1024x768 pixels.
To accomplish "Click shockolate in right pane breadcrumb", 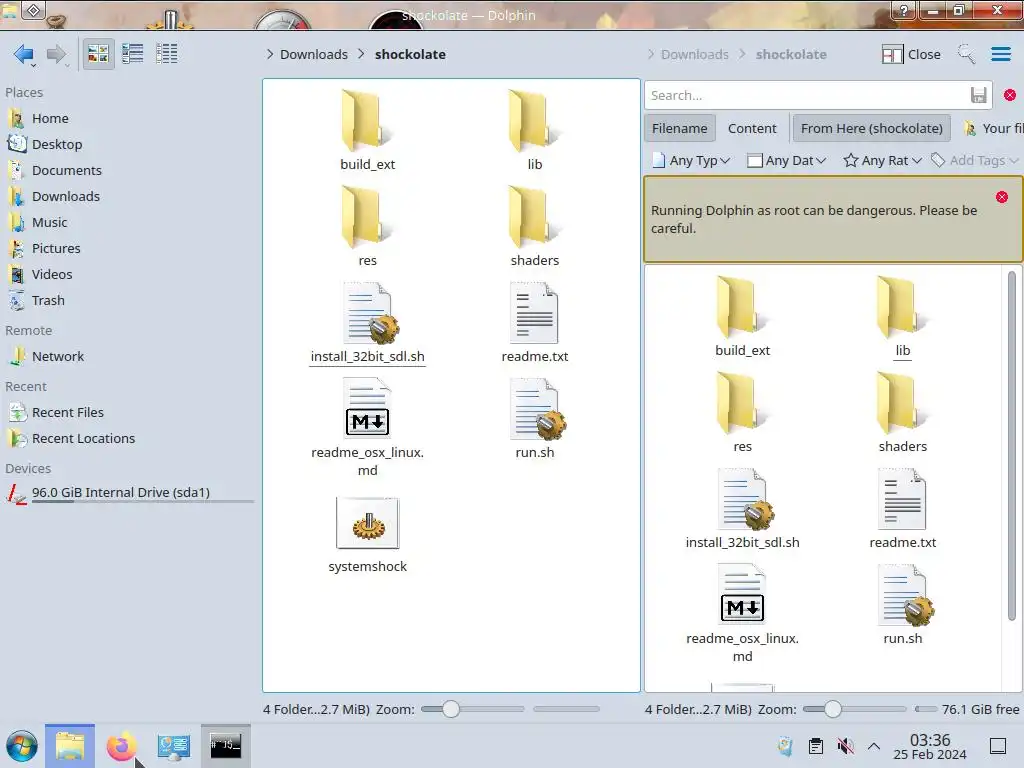I will pyautogui.click(x=791, y=54).
